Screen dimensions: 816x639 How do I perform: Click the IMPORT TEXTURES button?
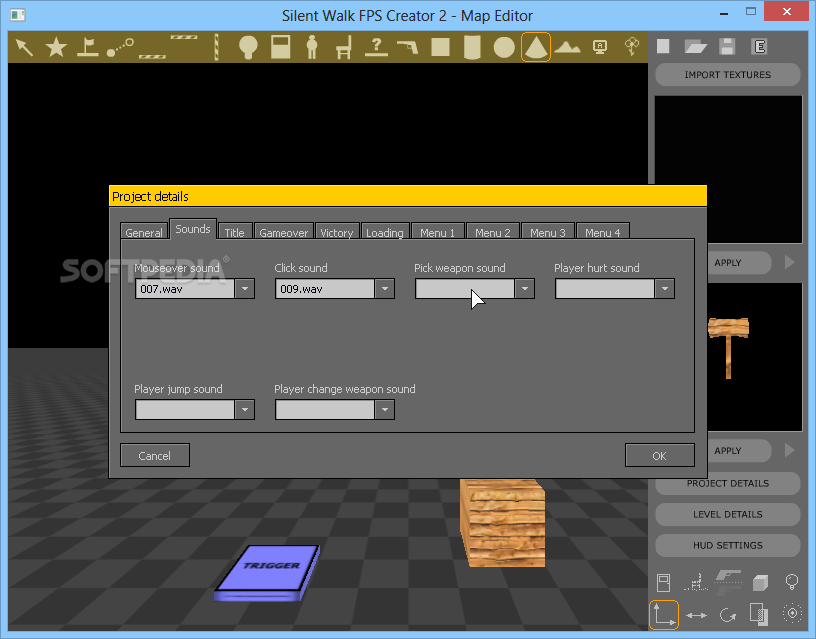(x=728, y=74)
